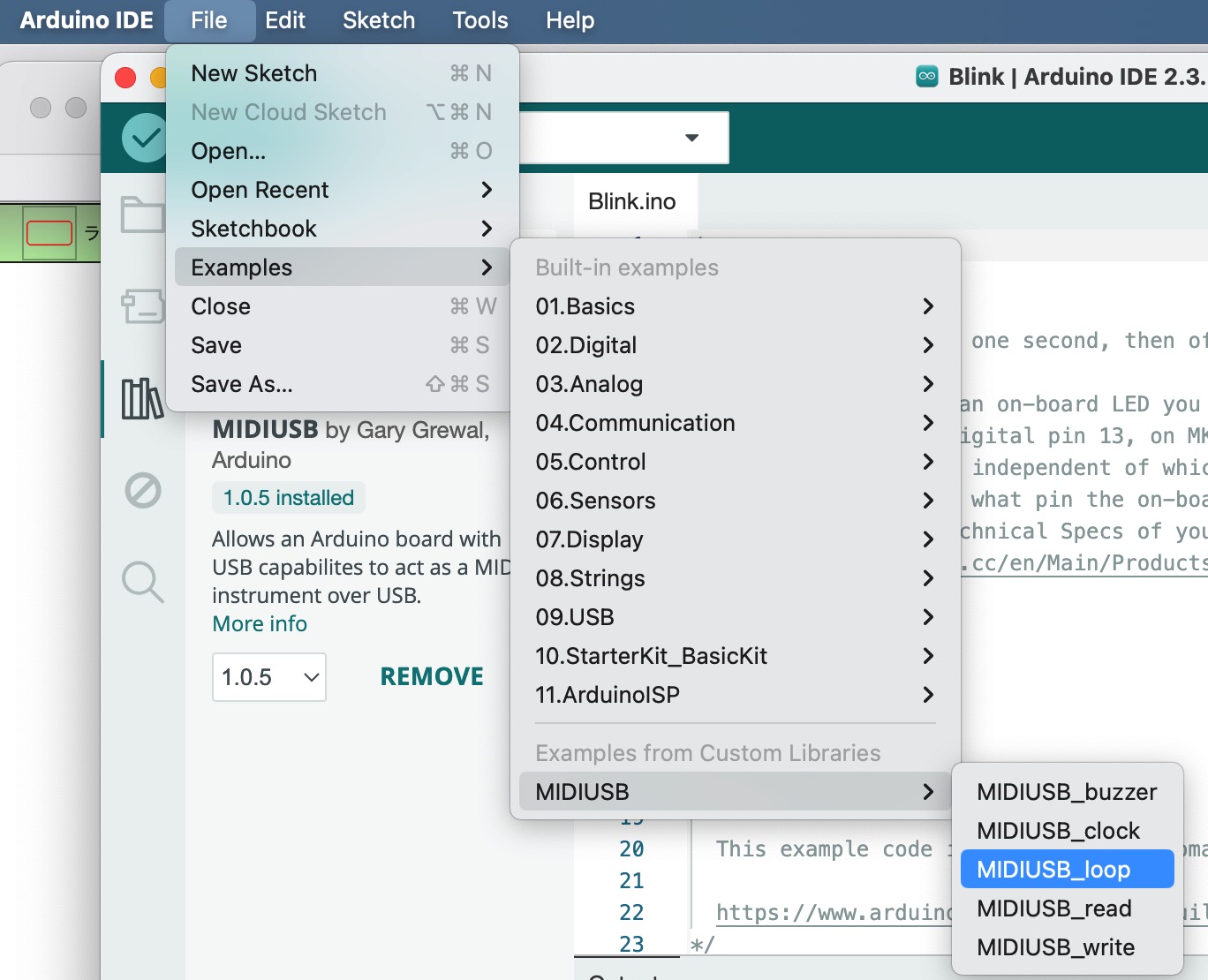Open the Search sidebar icon
This screenshot has width=1208, height=980.
142,583
